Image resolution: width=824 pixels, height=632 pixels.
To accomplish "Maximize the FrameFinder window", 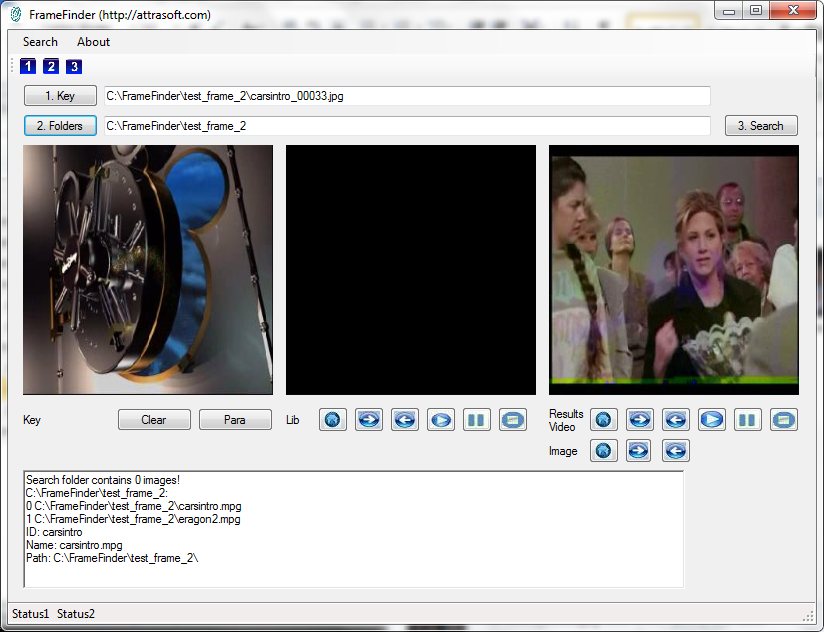I will (756, 11).
